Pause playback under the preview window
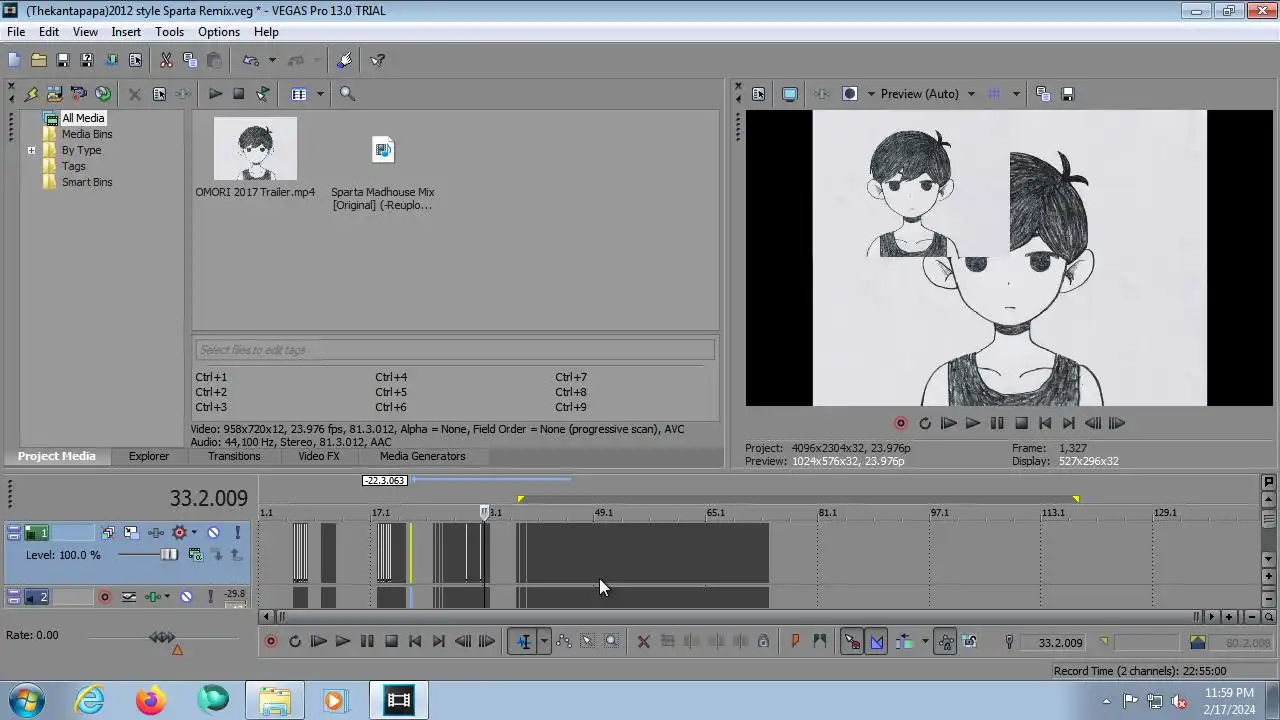Screen dimensions: 1280x720 point(997,423)
